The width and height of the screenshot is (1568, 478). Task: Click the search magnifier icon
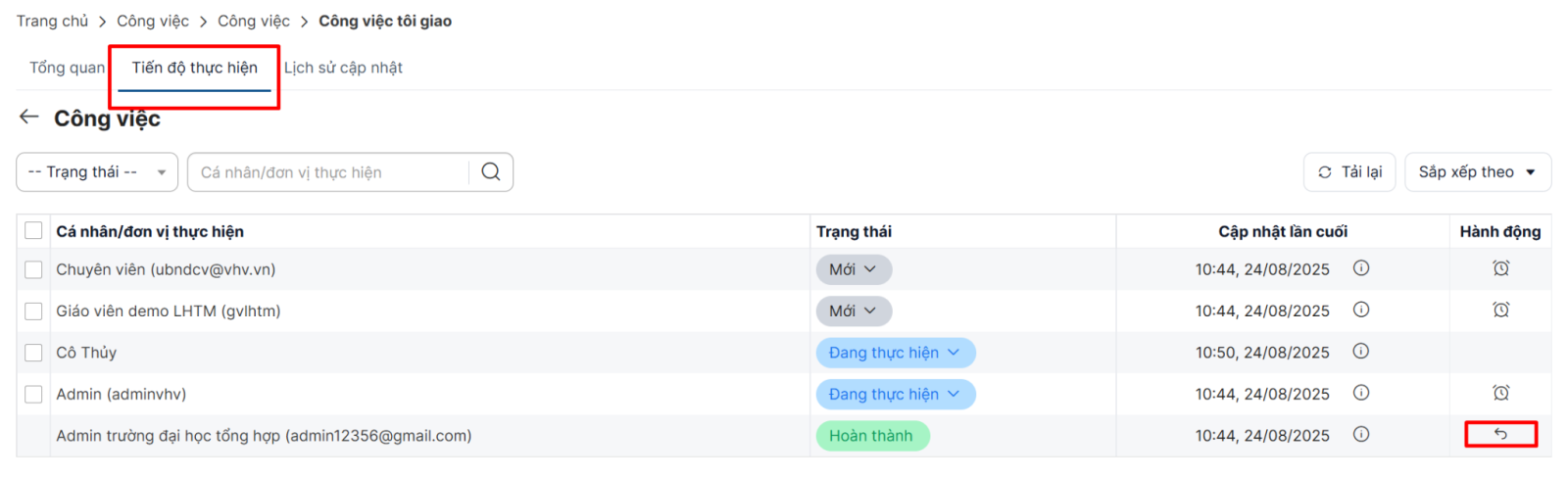(491, 172)
